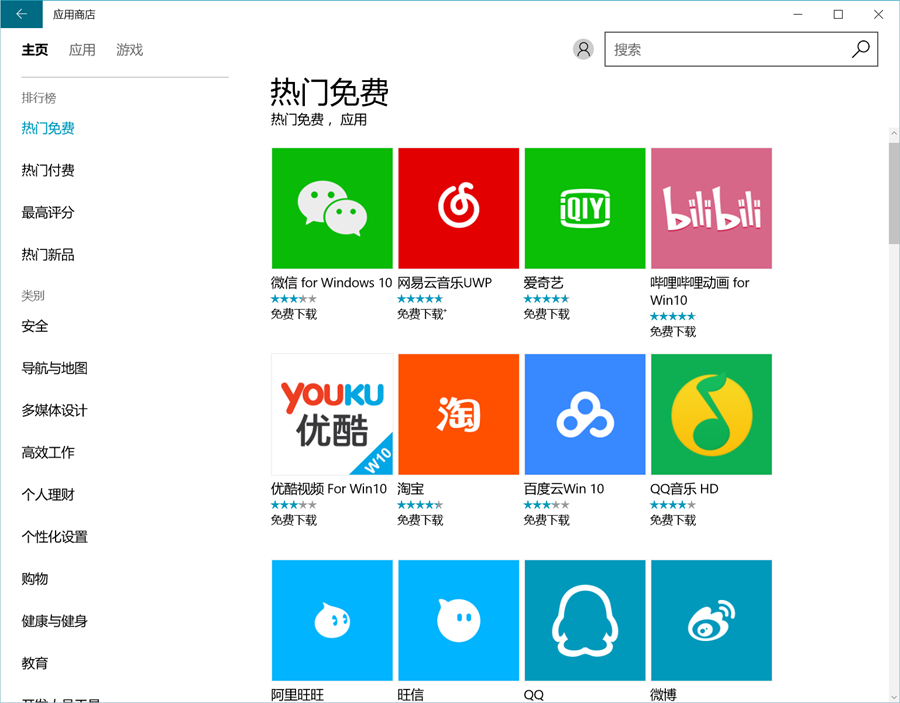Select the 爱奇艺 app icon

click(584, 207)
